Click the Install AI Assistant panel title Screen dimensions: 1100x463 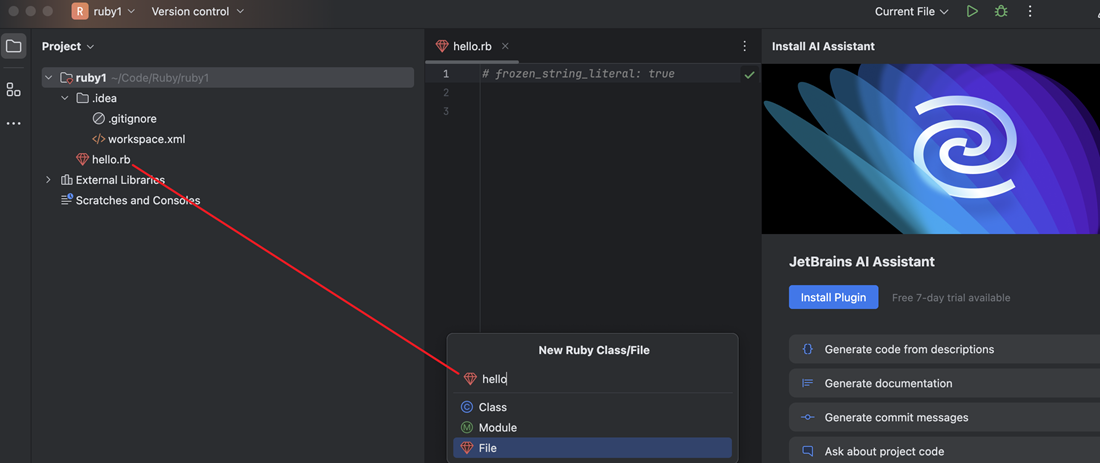pyautogui.click(x=824, y=46)
